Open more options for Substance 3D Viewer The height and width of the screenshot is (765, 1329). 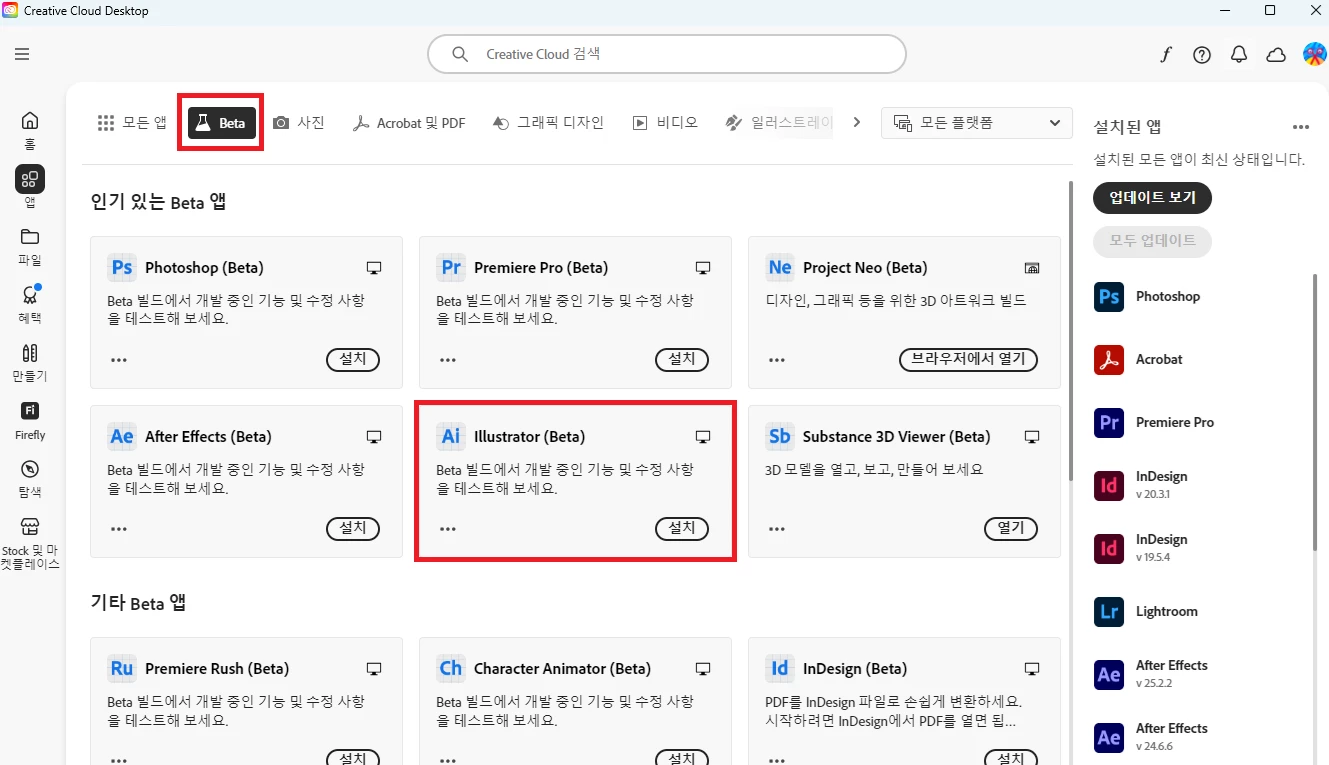[777, 529]
